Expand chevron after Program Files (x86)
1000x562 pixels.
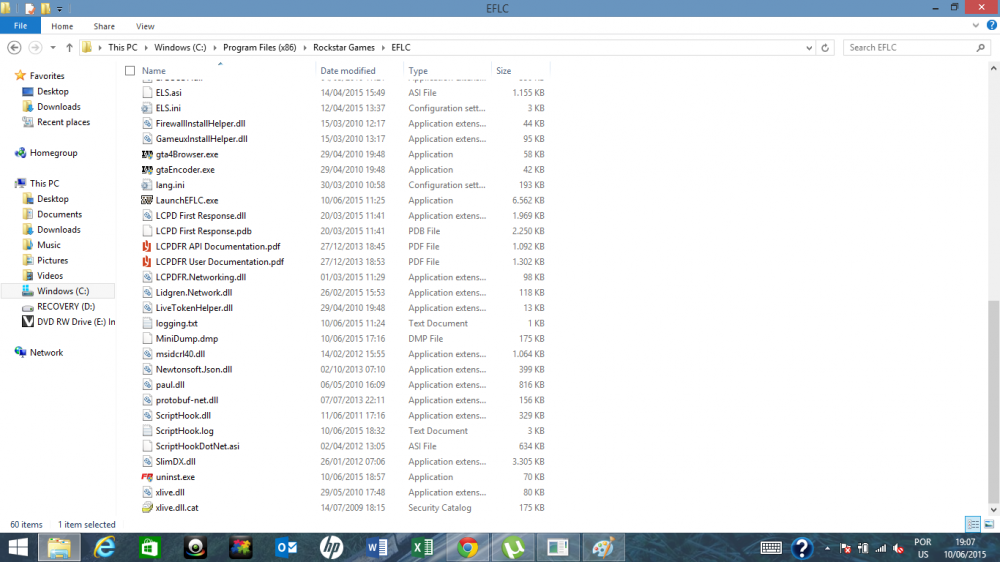pos(305,48)
